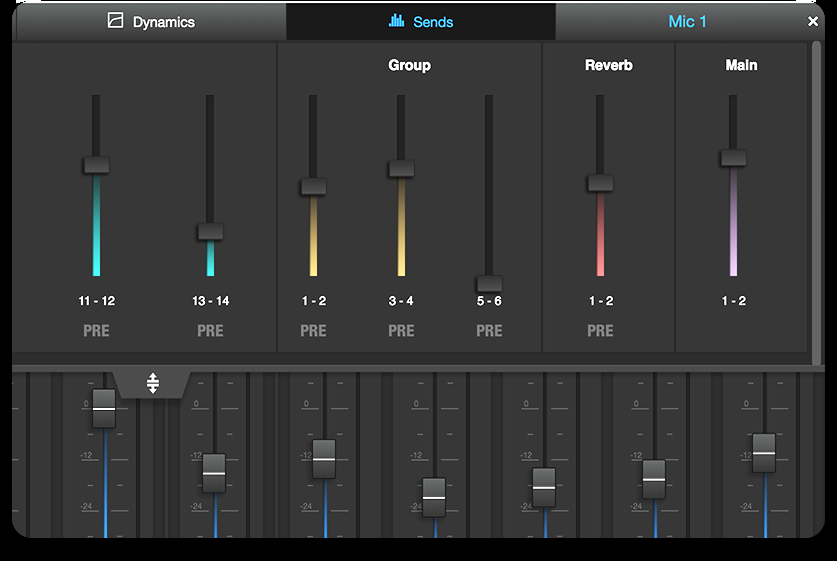Click the teal 11 - 12 send fader knob

click(x=97, y=165)
